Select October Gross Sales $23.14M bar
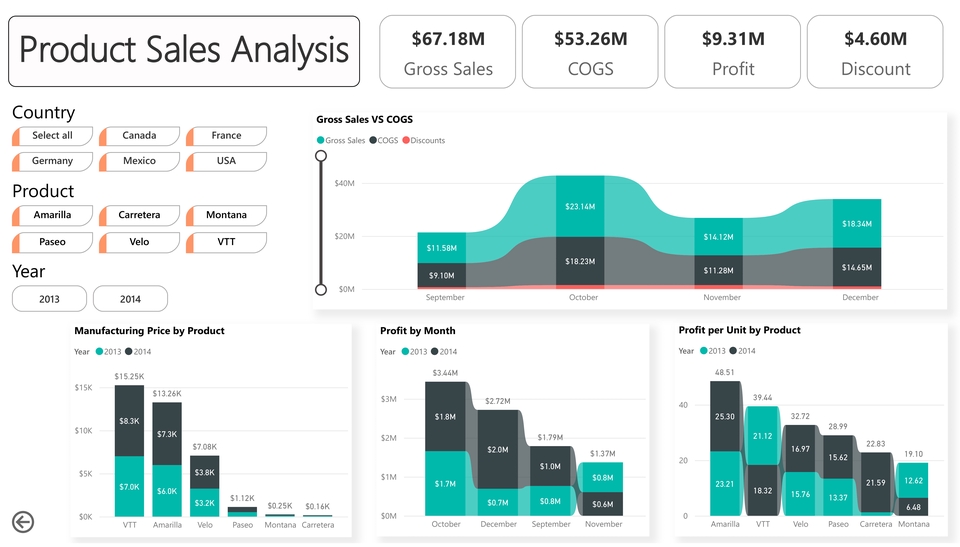Viewport: 960px width, 547px height. pyautogui.click(x=580, y=206)
